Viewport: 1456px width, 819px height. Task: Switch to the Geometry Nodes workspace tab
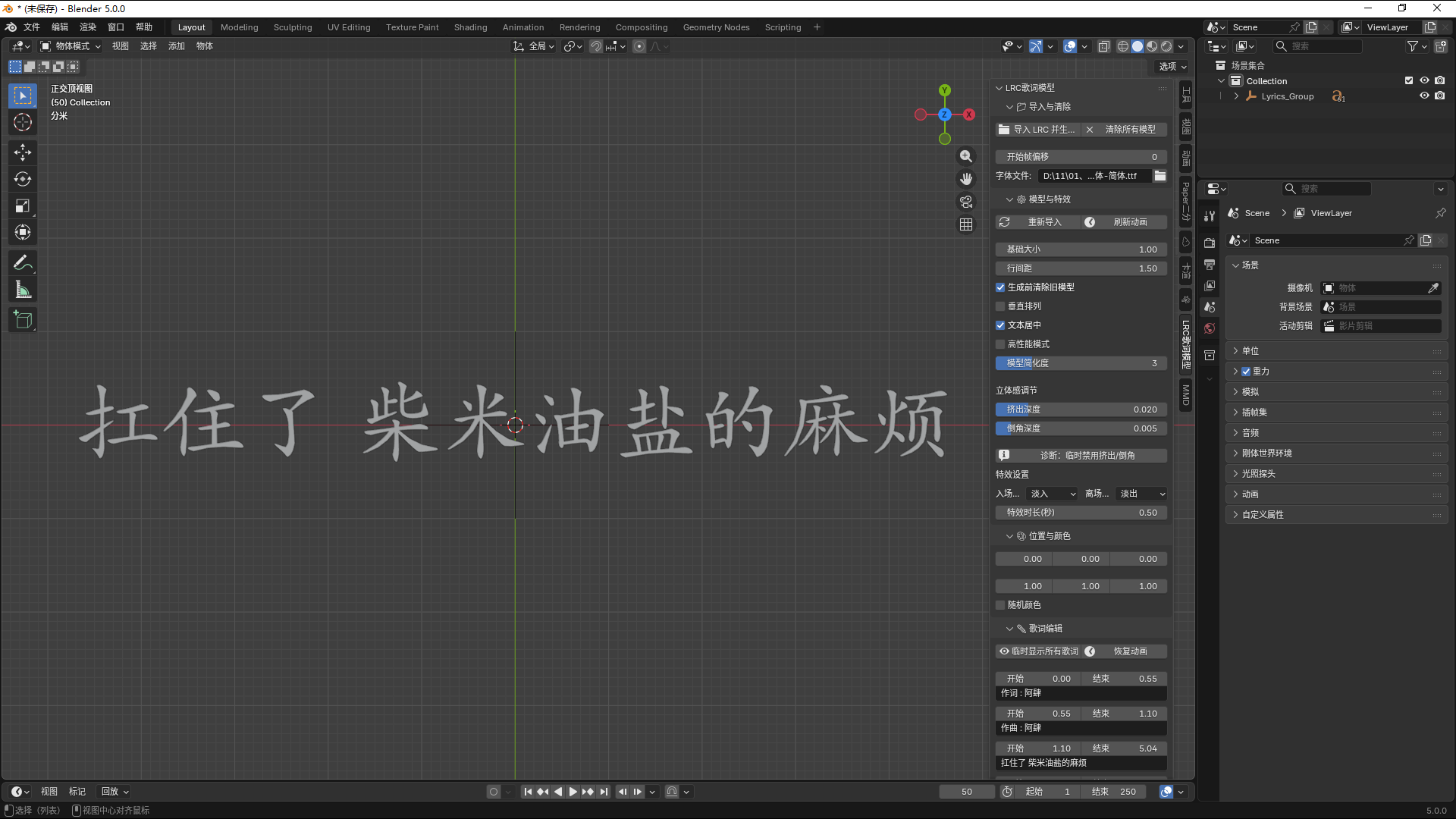click(717, 27)
